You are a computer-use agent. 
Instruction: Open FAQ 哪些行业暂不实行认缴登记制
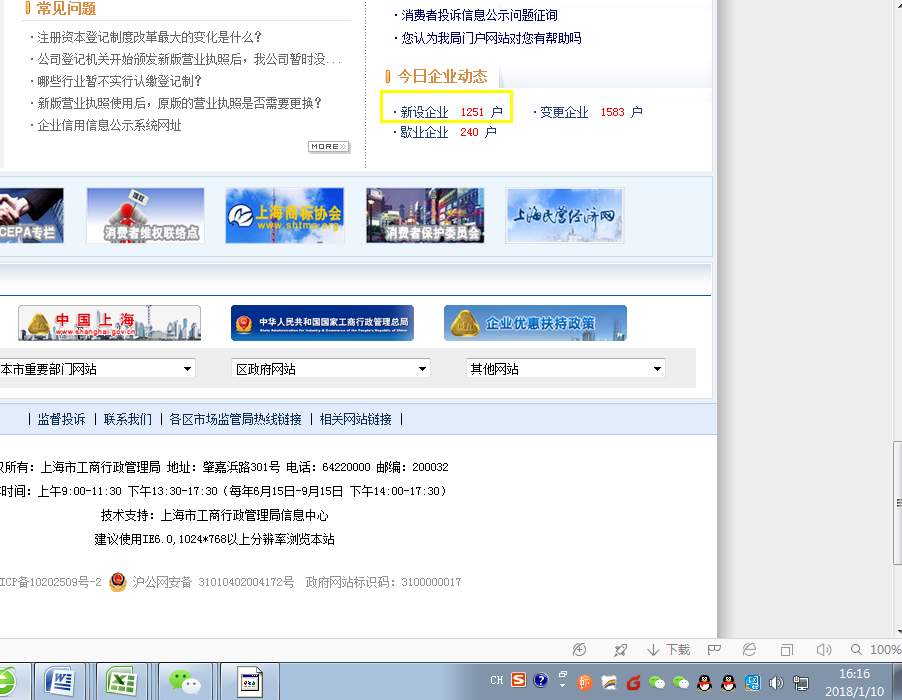120,81
